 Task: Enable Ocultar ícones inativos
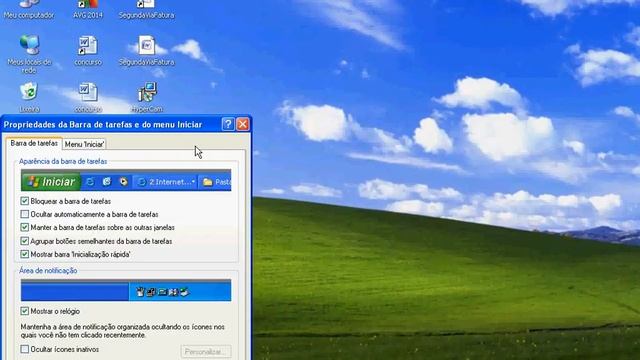(x=24, y=349)
